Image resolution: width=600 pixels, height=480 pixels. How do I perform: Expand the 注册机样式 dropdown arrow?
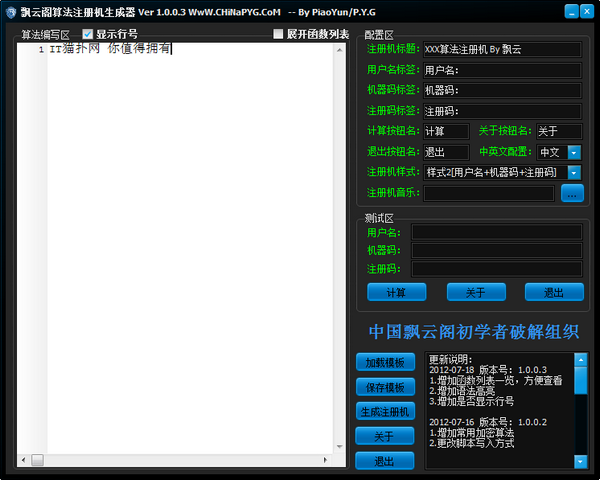pyautogui.click(x=574, y=173)
